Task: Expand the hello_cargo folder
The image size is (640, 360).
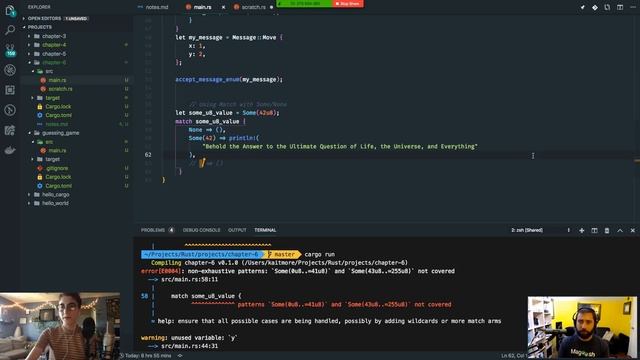Action: (x=55, y=195)
